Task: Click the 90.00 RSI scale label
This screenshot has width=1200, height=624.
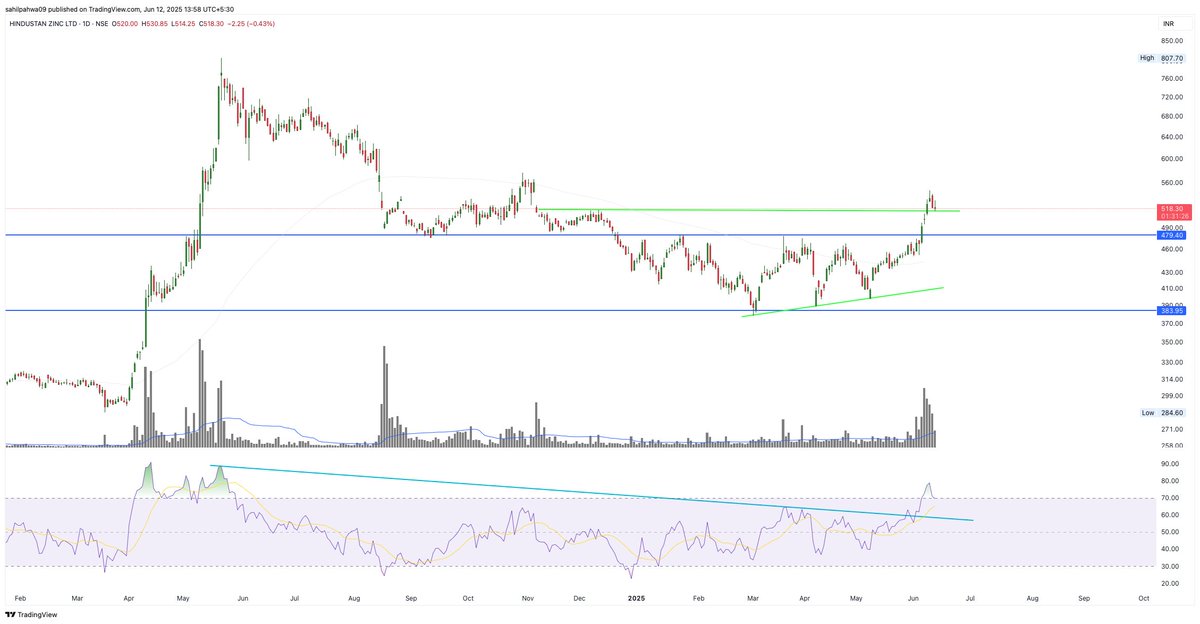Action: pyautogui.click(x=1169, y=464)
